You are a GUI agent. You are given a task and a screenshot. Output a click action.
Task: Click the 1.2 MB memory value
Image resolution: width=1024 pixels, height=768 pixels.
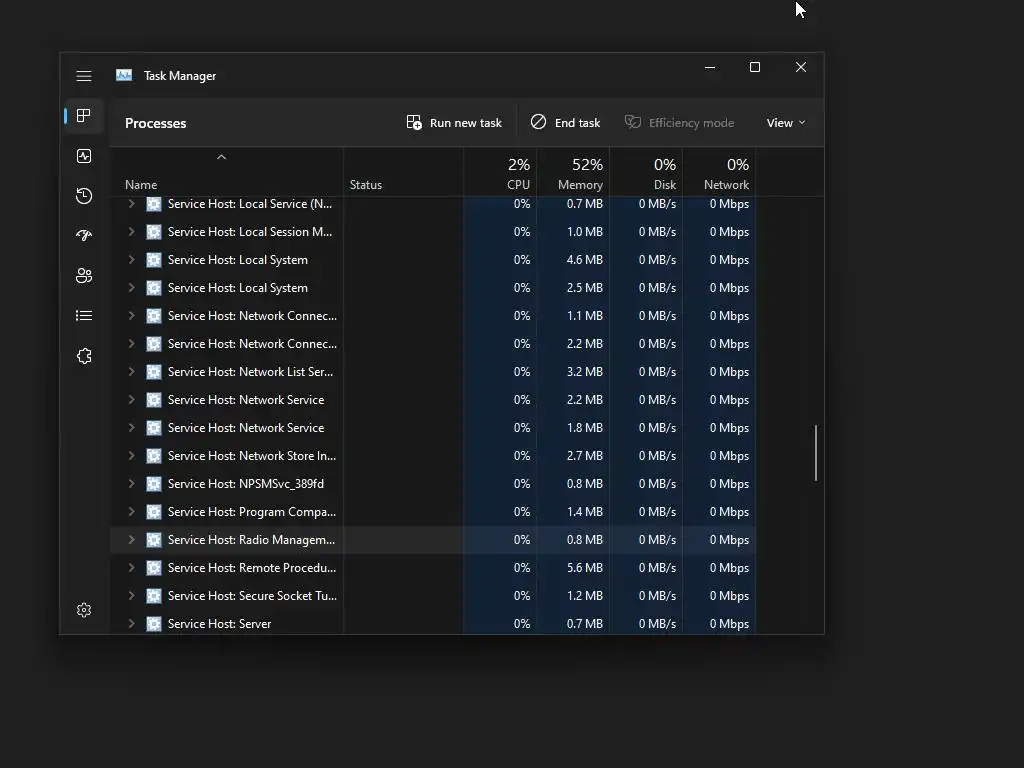pos(584,596)
